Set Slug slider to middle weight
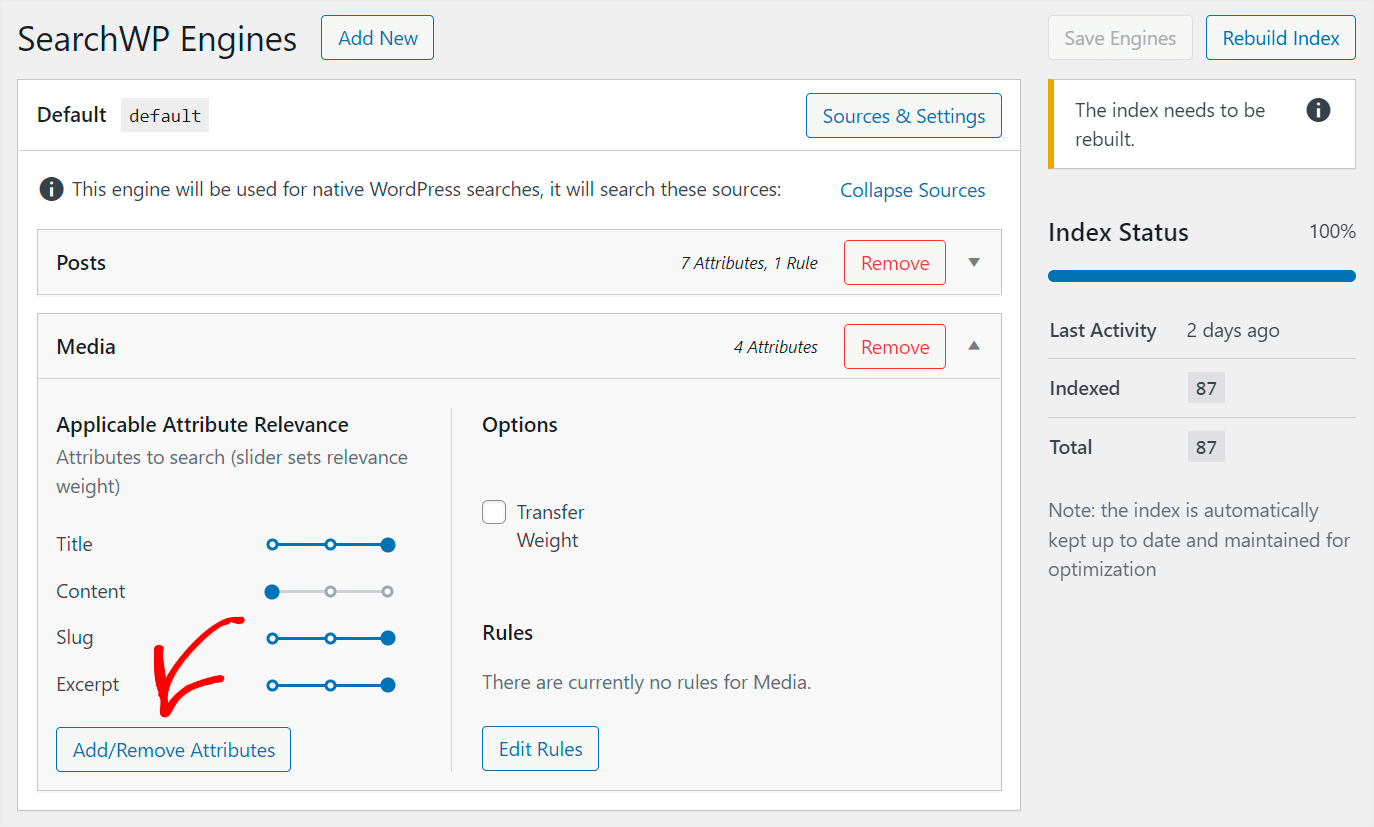Screen dimensions: 1374x827 (x=330, y=638)
